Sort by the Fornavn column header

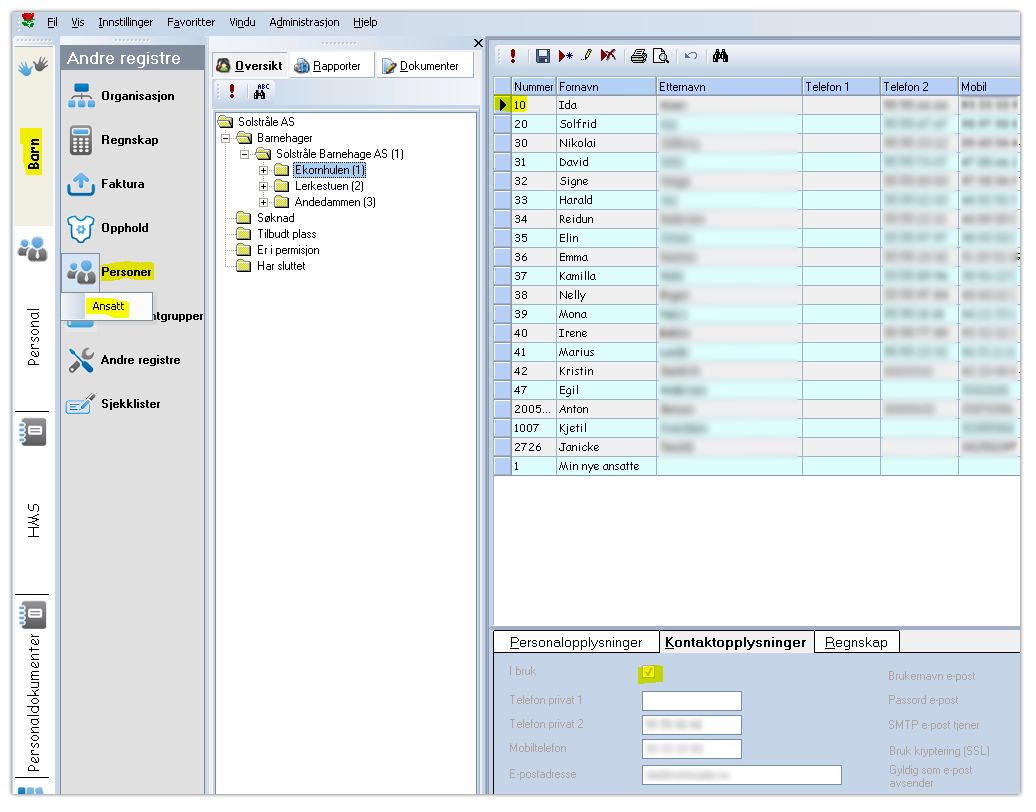coord(606,87)
